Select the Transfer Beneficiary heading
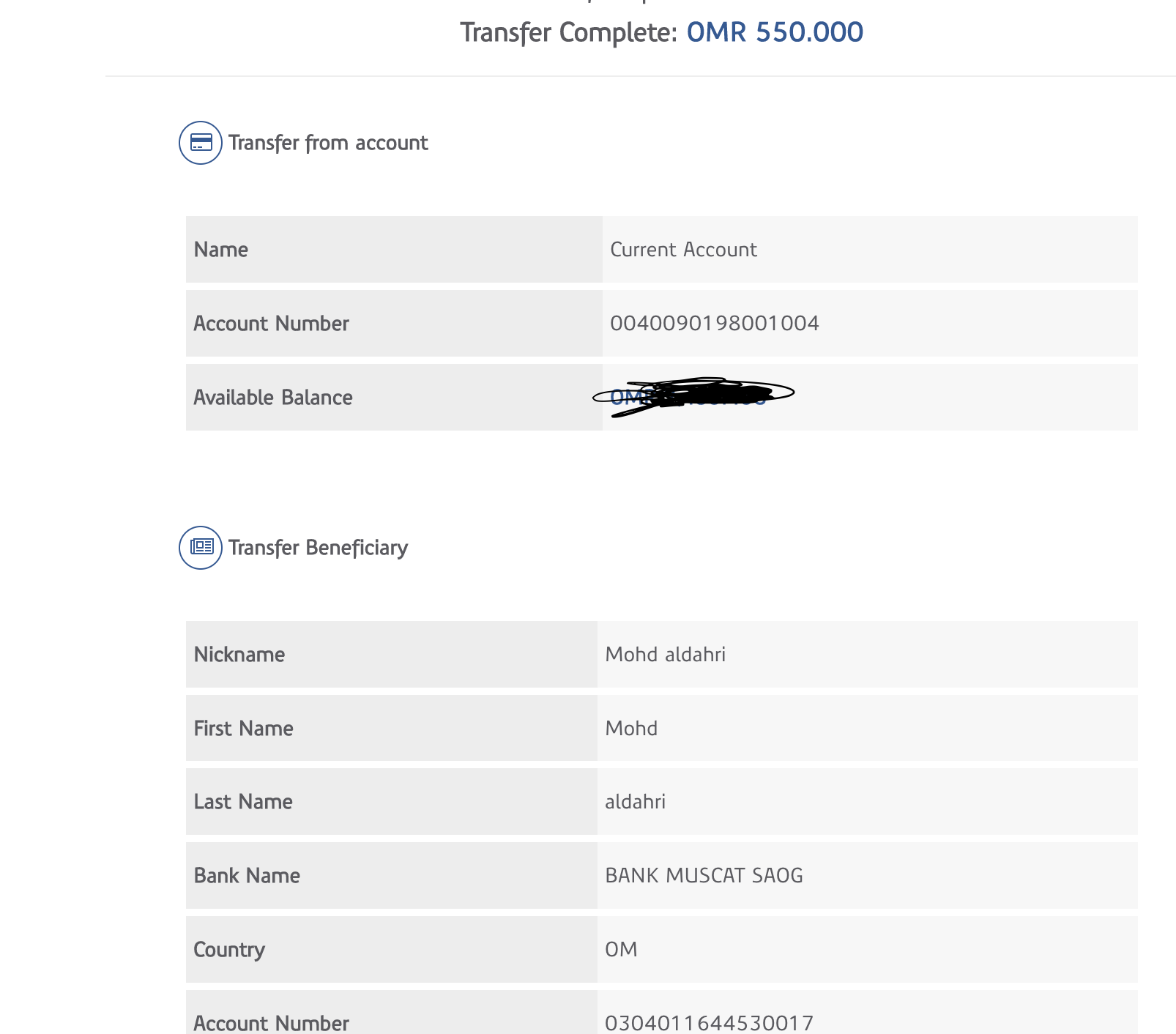Screen dimensions: 1176x1034 point(318,548)
